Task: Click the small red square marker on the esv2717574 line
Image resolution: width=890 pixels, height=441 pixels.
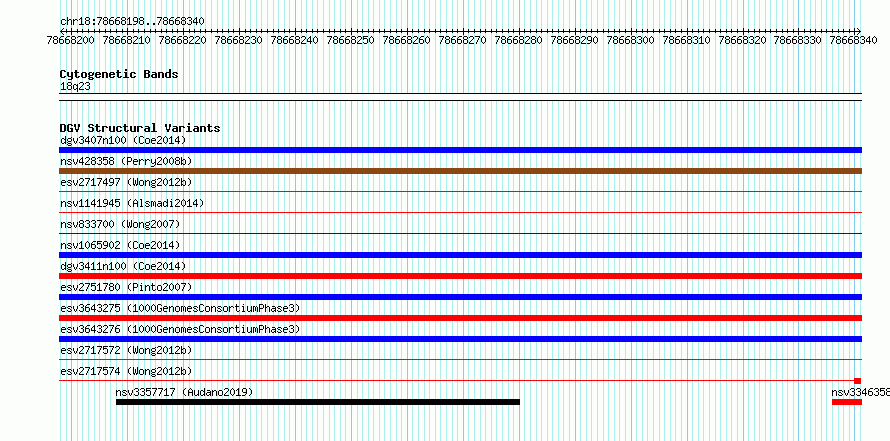Action: pyautogui.click(x=858, y=381)
